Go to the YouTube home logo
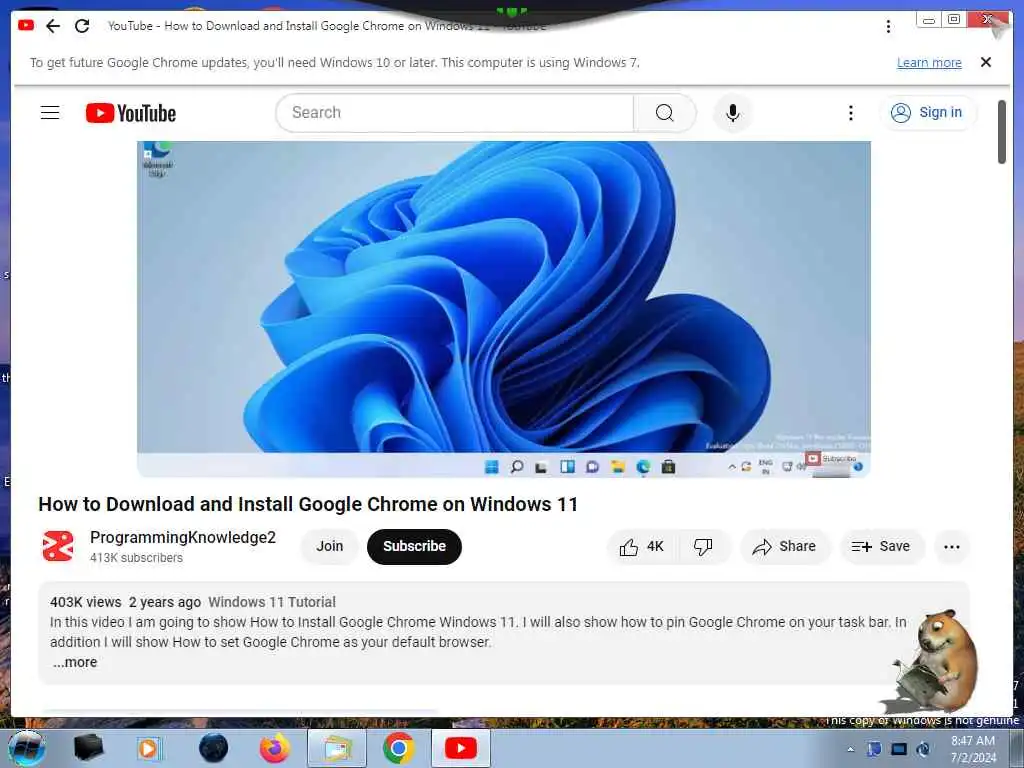Viewport: 1024px width, 768px height. coord(131,113)
